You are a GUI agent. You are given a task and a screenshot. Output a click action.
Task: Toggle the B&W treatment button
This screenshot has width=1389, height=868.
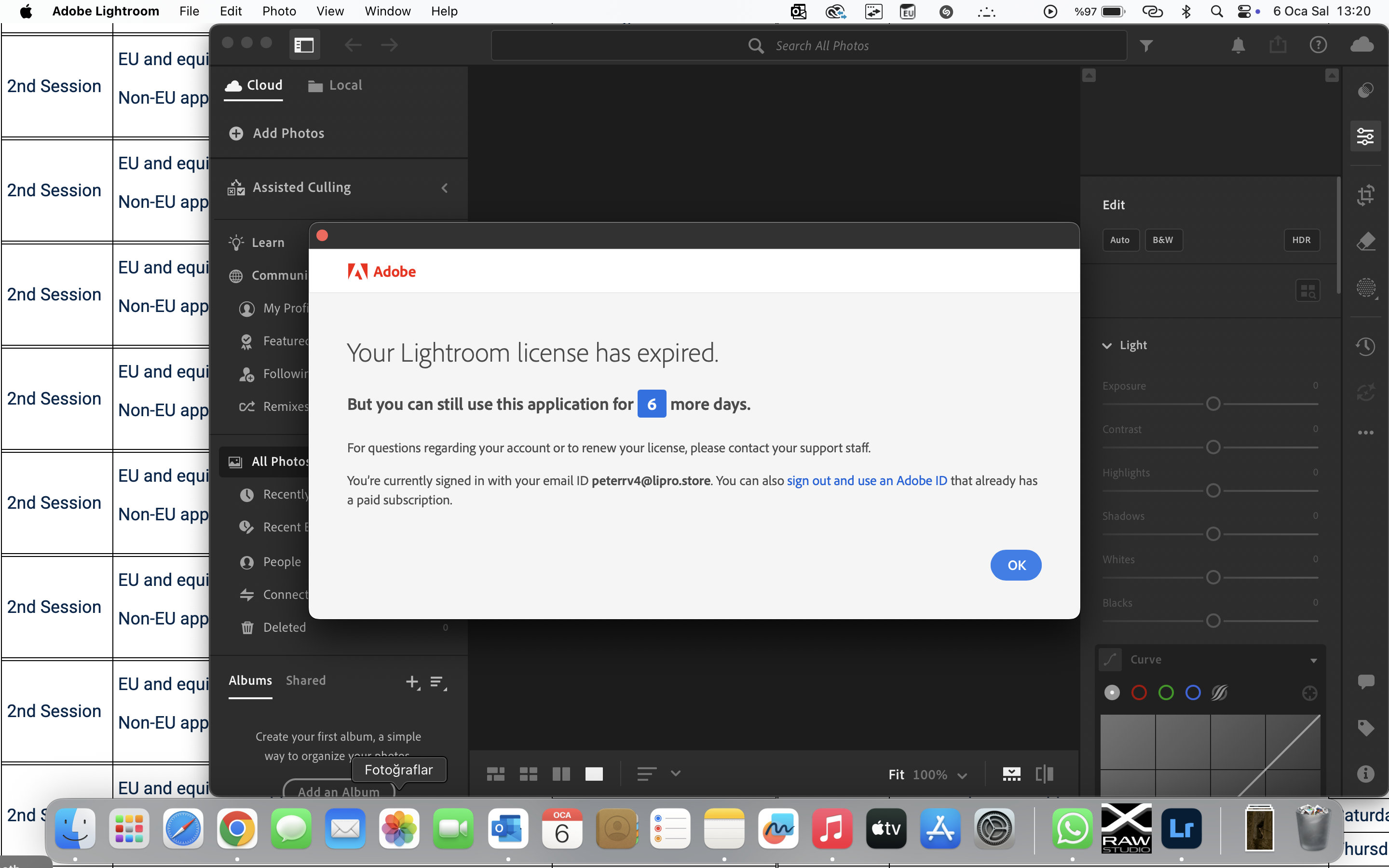[1163, 240]
